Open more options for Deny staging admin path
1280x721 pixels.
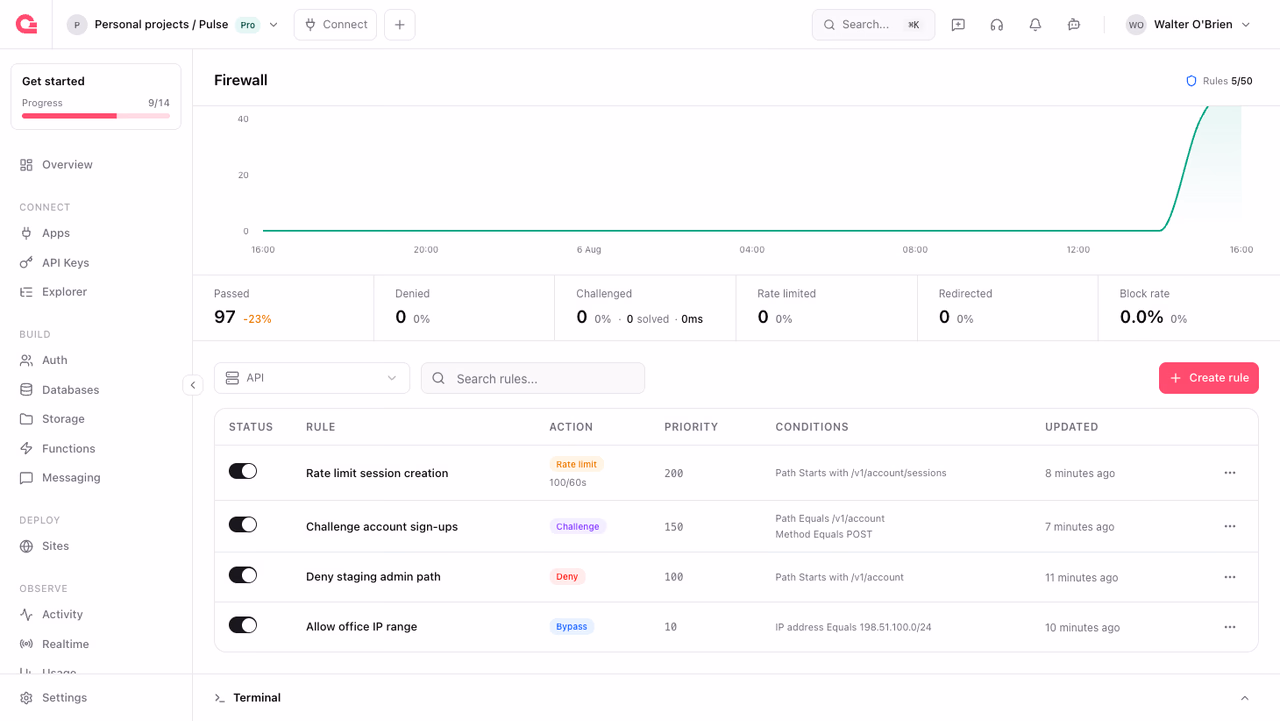click(1230, 577)
